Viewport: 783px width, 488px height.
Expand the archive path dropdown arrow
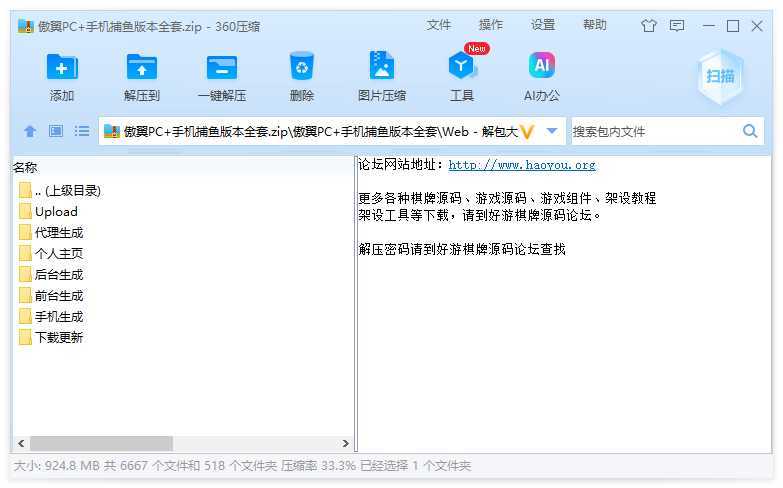click(x=551, y=131)
